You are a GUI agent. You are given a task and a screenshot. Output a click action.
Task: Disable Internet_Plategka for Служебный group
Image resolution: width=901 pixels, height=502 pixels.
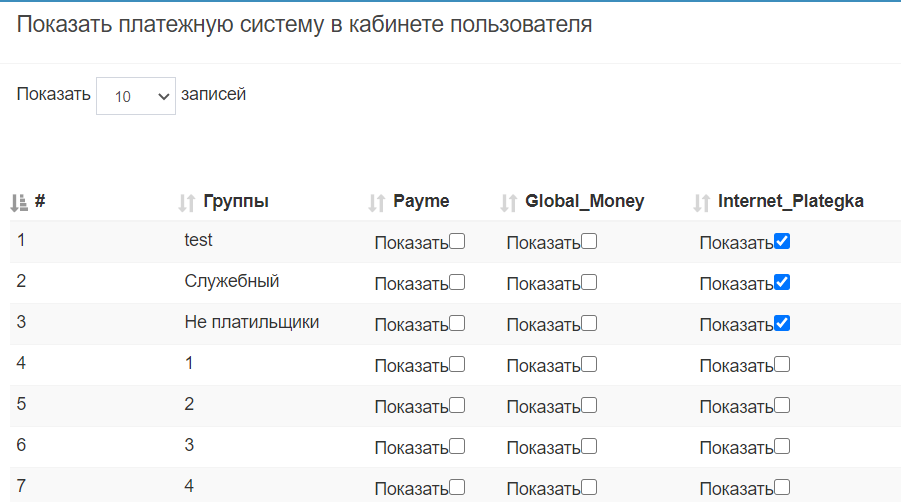(782, 282)
